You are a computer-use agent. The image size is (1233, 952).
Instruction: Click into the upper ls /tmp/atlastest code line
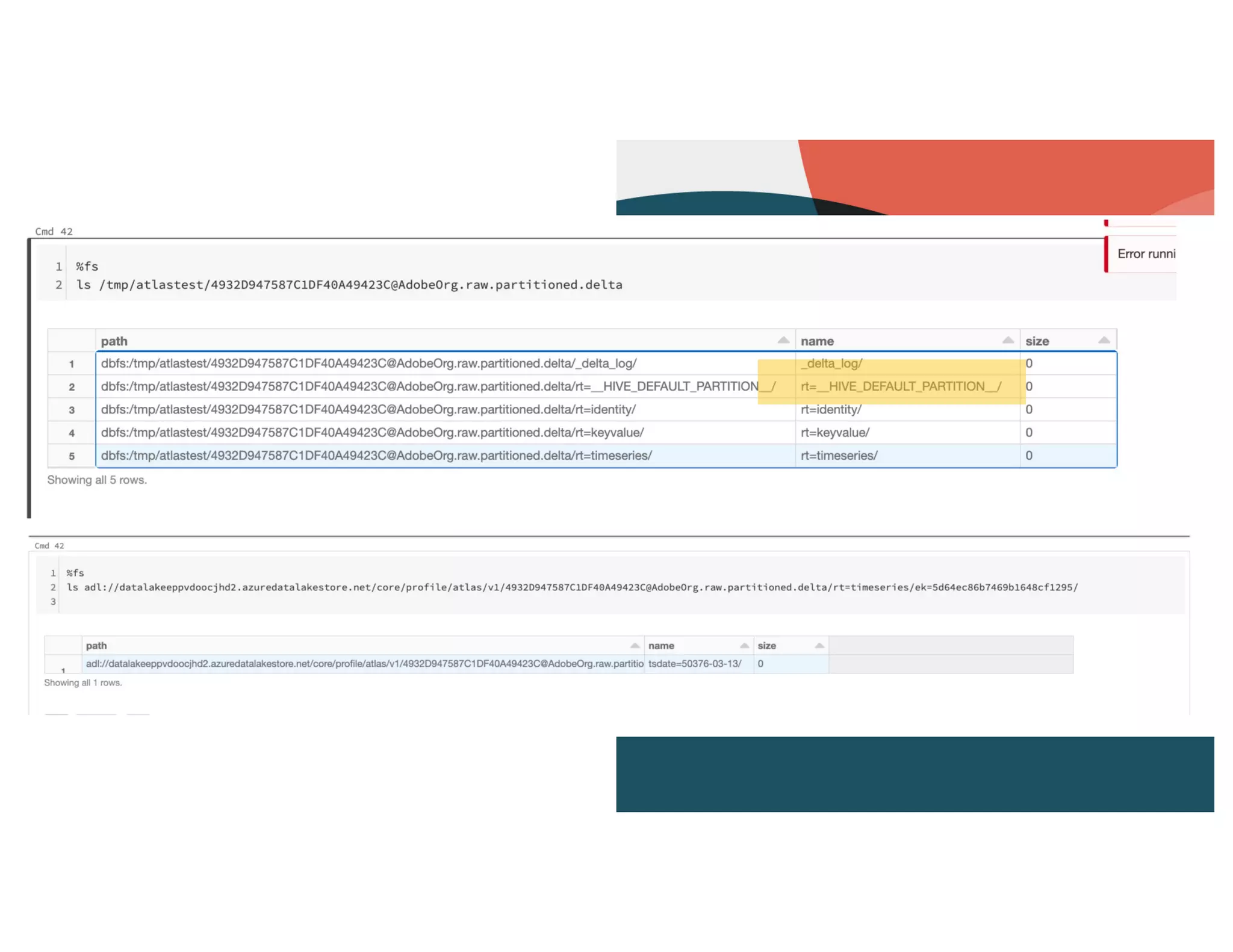pyautogui.click(x=349, y=285)
